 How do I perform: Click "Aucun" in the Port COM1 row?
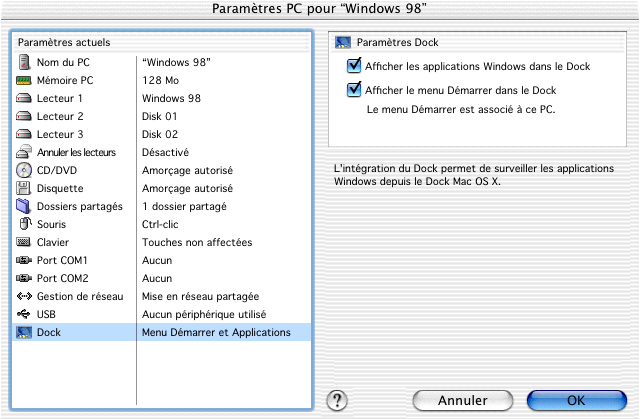coord(157,260)
